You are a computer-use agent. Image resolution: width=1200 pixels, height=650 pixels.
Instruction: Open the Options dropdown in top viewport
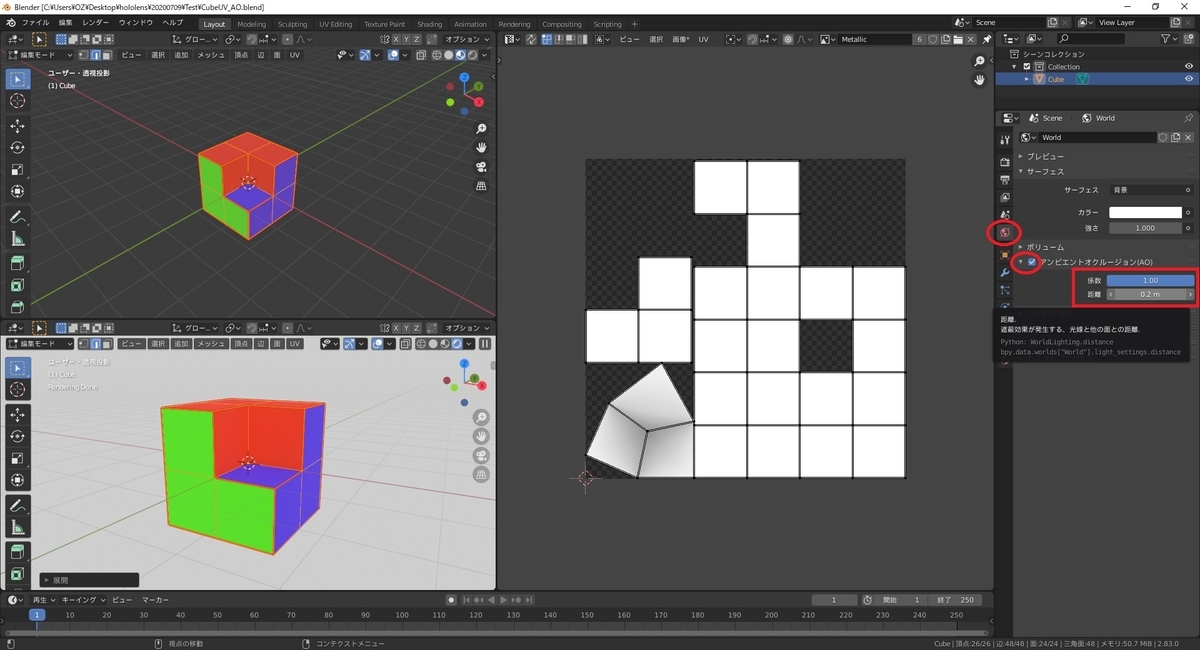467,39
